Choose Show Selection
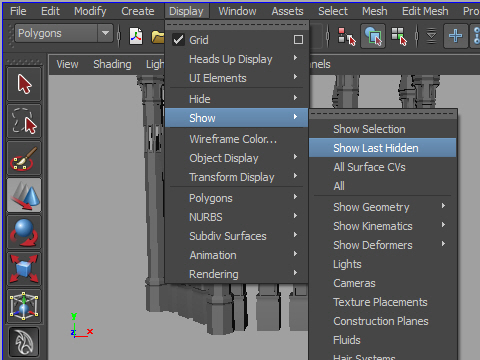The width and height of the screenshot is (480, 360). (383, 129)
